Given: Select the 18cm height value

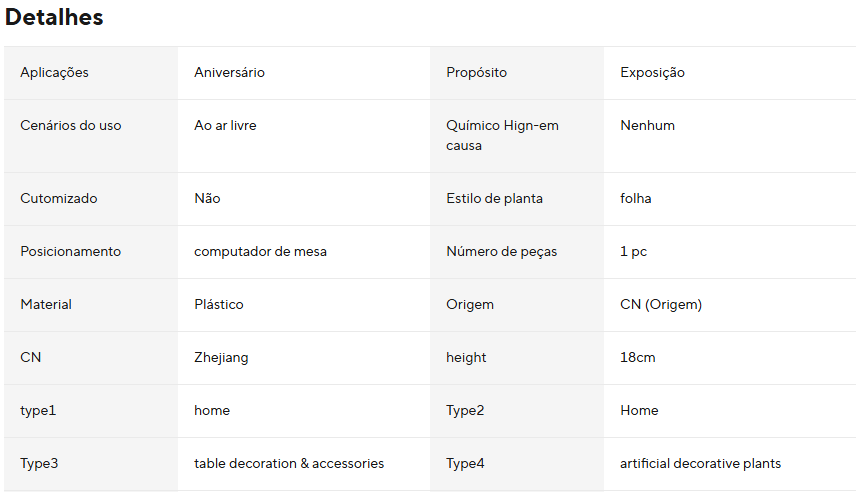Looking at the screenshot, I should (x=638, y=358).
